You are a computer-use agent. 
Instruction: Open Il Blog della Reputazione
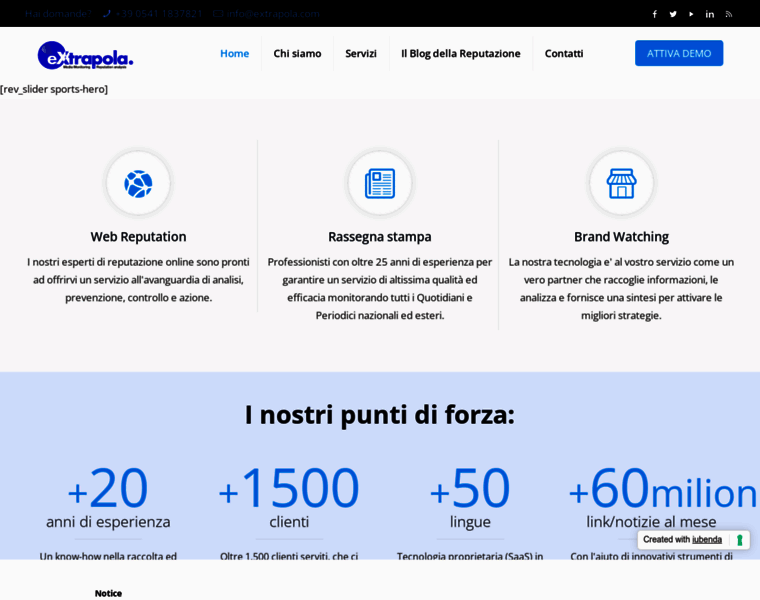(x=460, y=53)
